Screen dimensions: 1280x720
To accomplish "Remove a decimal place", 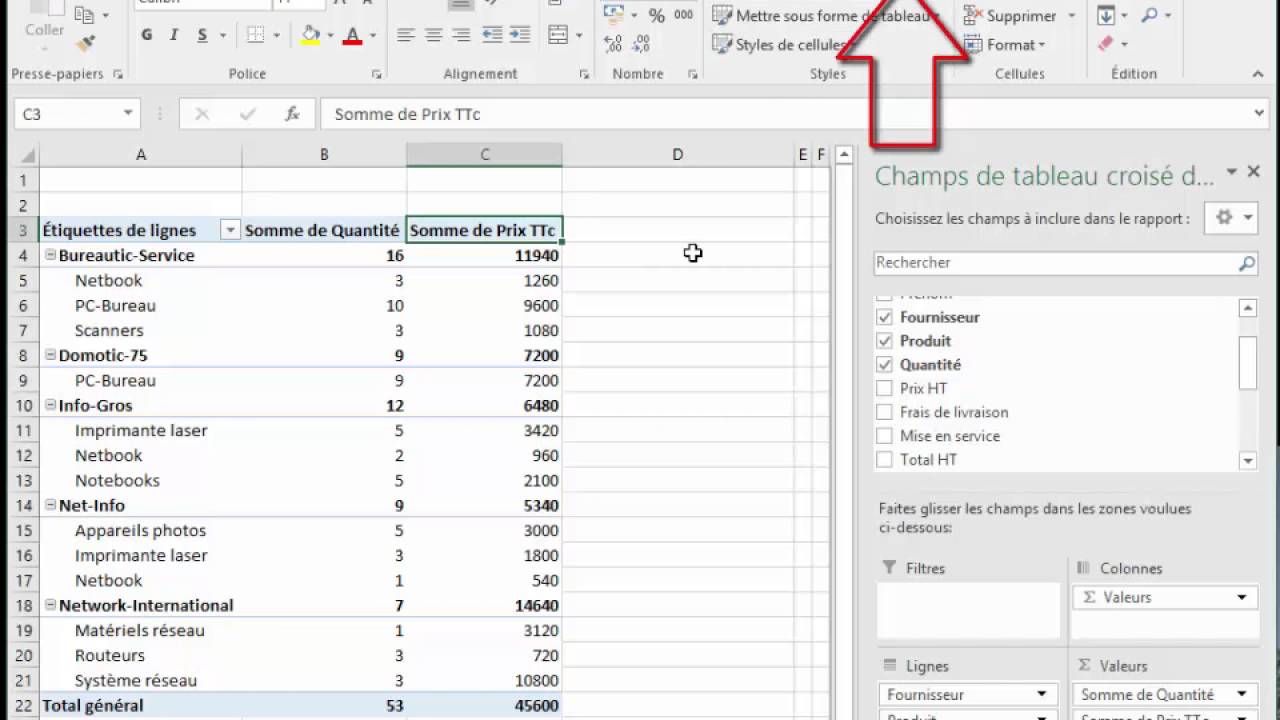I will [x=641, y=43].
